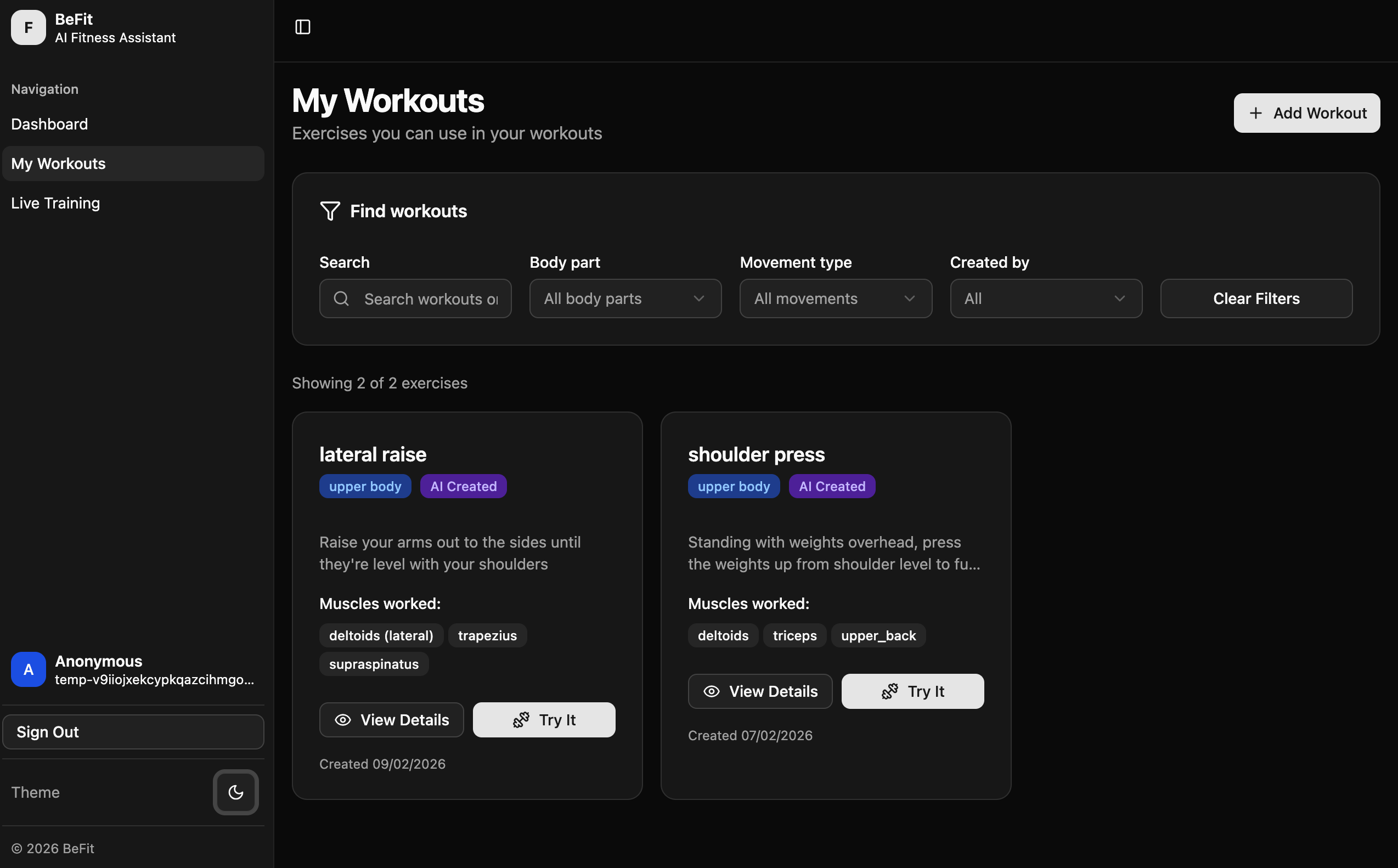This screenshot has width=1398, height=868.
Task: Sign out of the account
Action: [133, 732]
